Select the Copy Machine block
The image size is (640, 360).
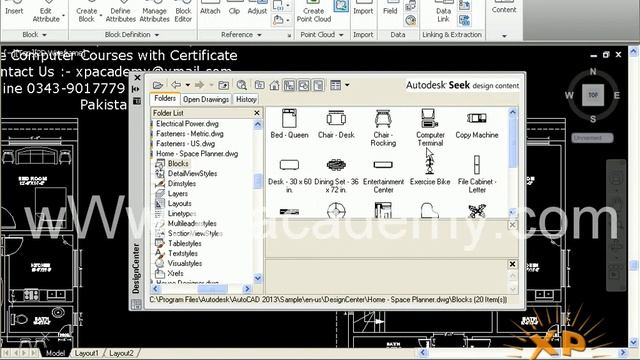477,123
